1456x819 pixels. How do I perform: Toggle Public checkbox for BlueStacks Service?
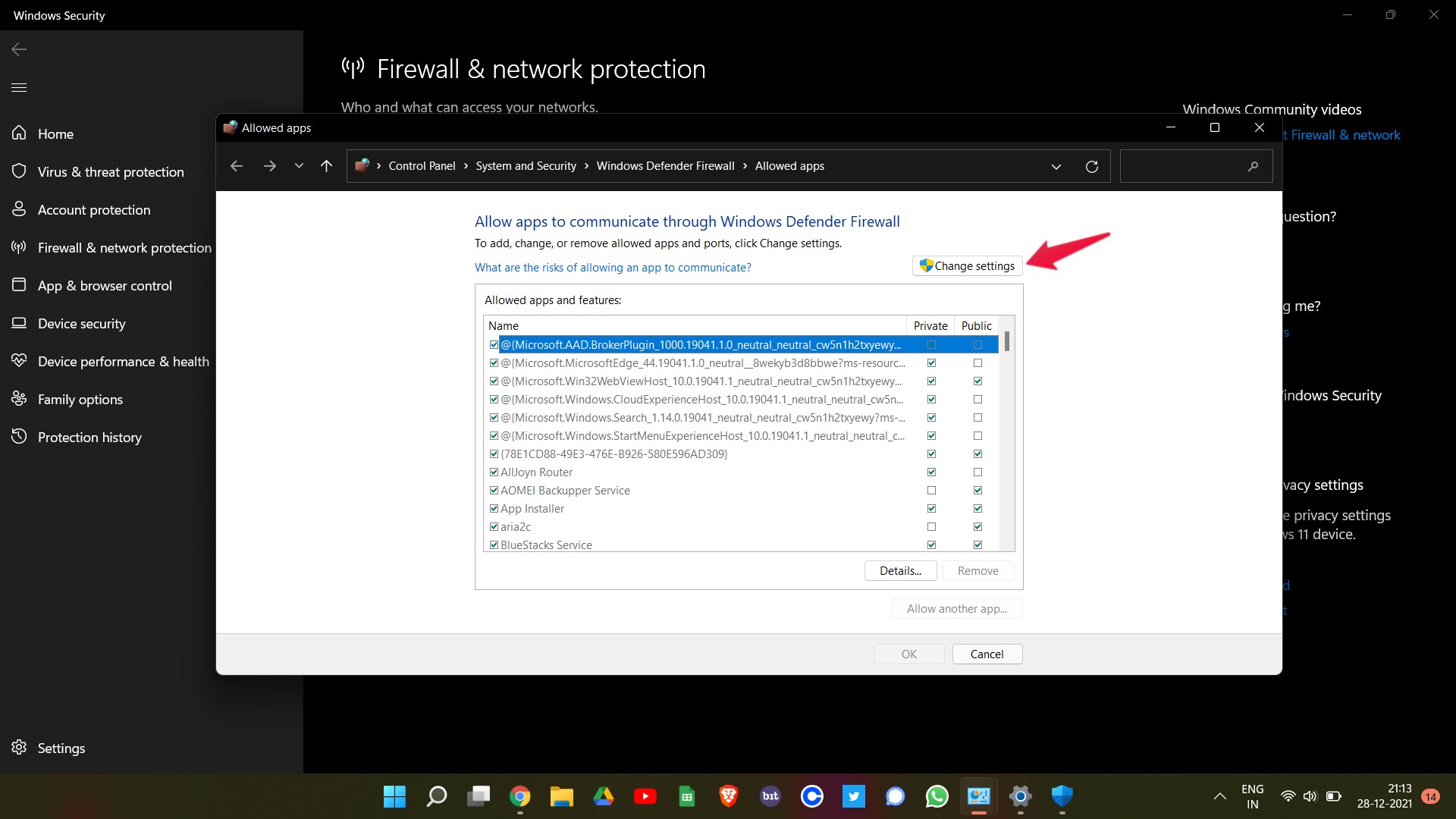click(977, 544)
